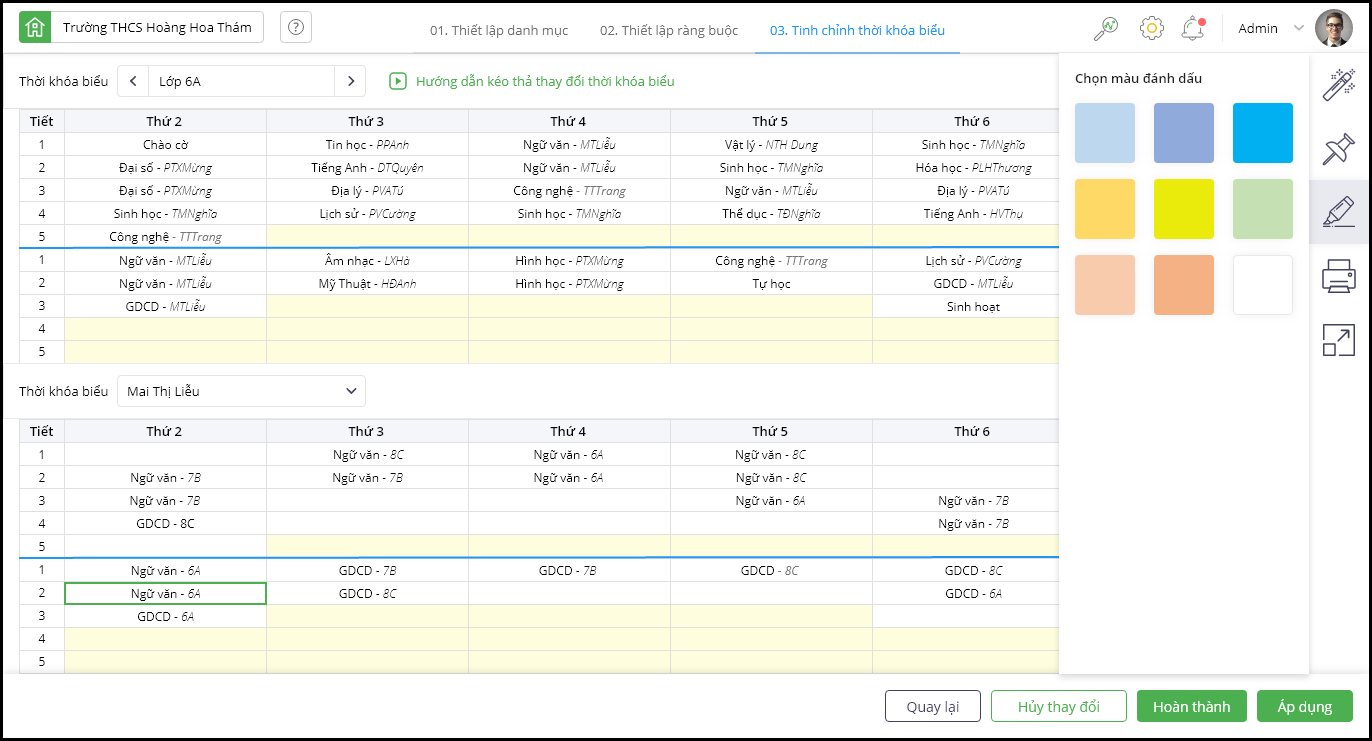Screen dimensions: 1372x741
Task: Click the green home icon
Action: click(x=35, y=28)
